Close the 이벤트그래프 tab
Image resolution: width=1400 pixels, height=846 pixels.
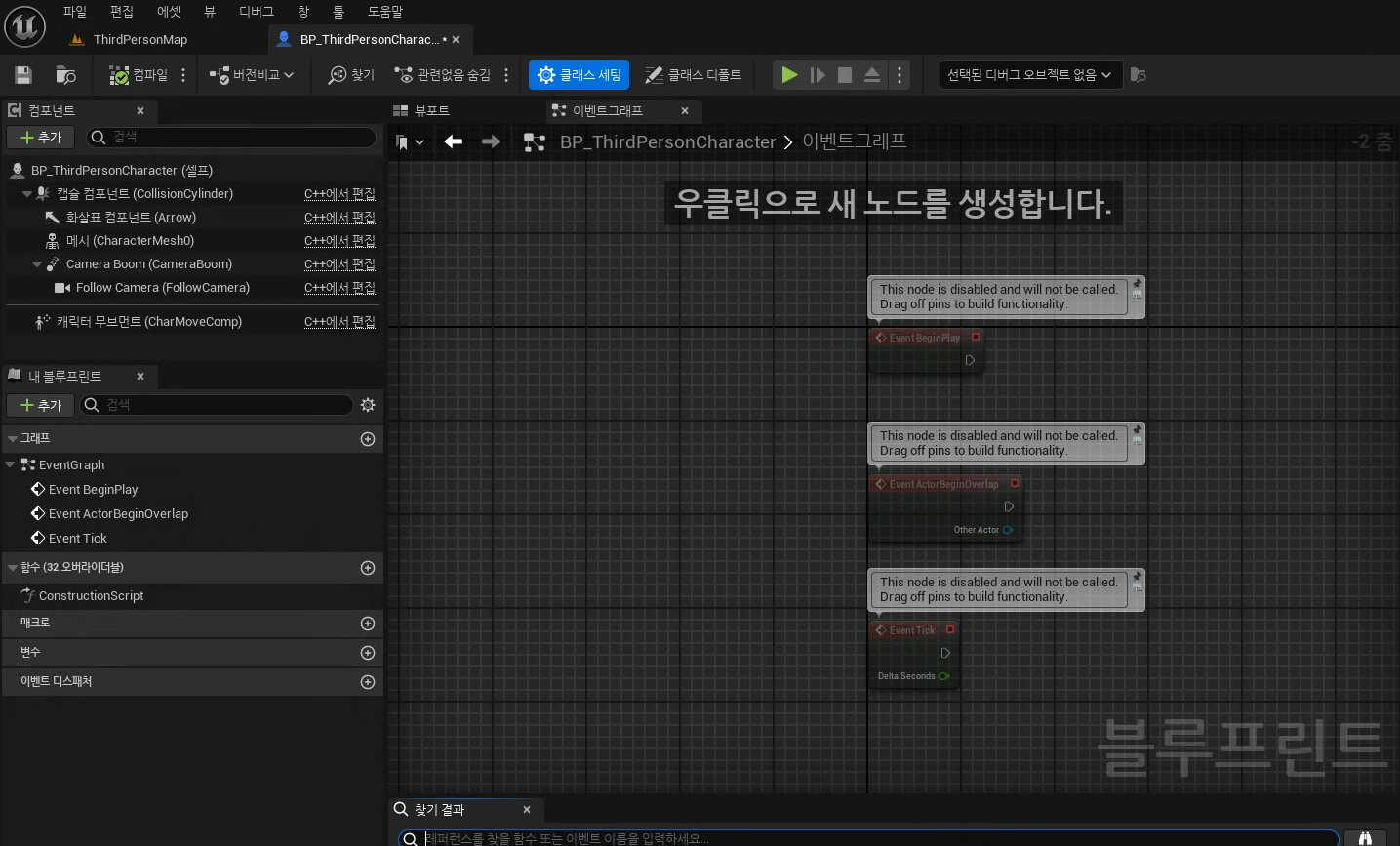pos(685,111)
